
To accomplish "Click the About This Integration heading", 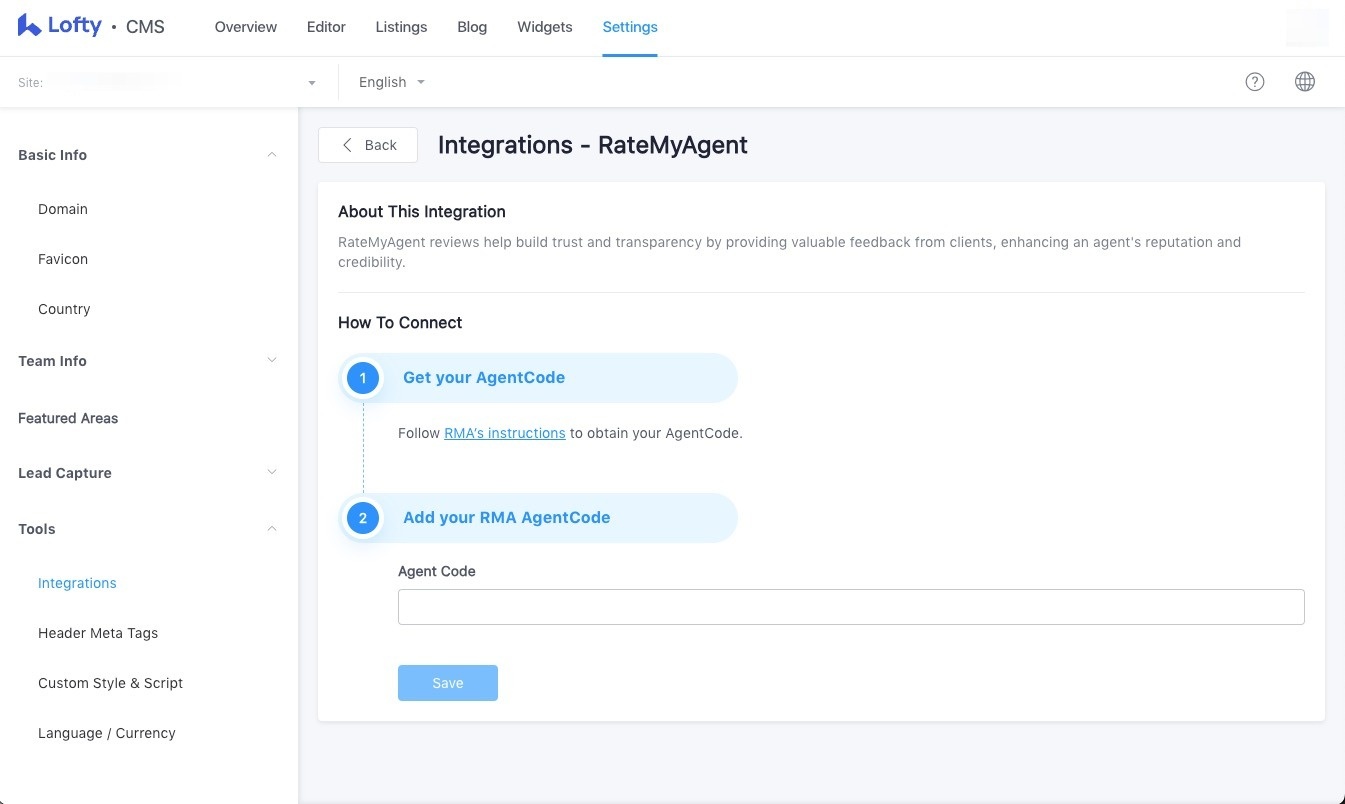I will pos(422,212).
